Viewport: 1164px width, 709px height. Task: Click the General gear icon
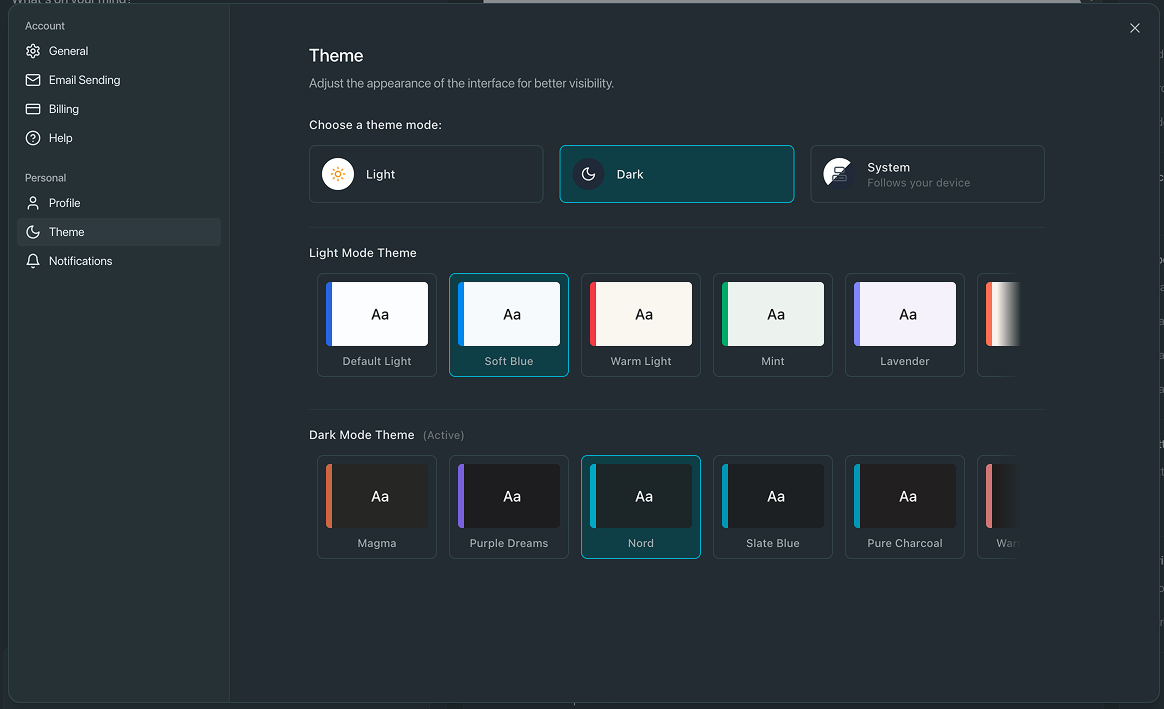point(33,51)
